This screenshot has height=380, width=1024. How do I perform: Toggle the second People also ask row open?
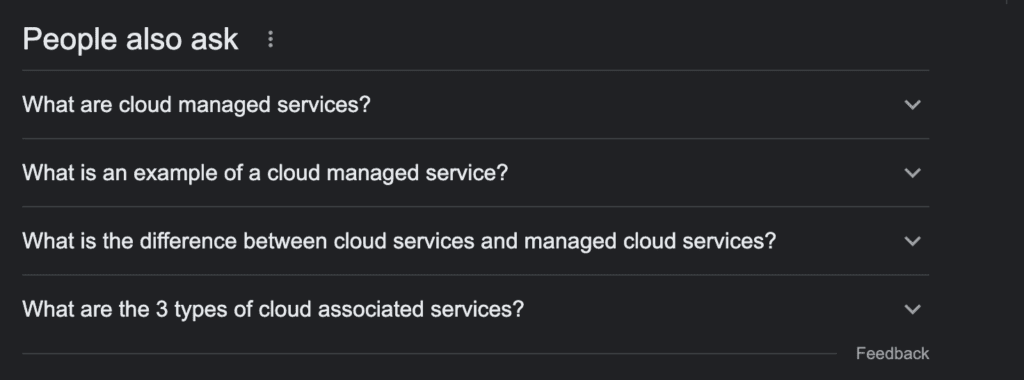[475, 173]
